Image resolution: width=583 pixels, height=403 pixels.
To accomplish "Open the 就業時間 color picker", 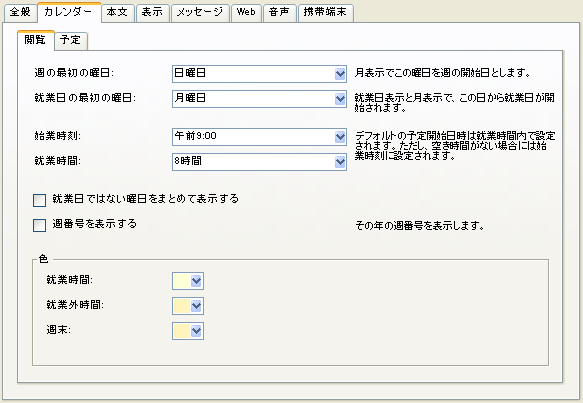I will [x=188, y=281].
